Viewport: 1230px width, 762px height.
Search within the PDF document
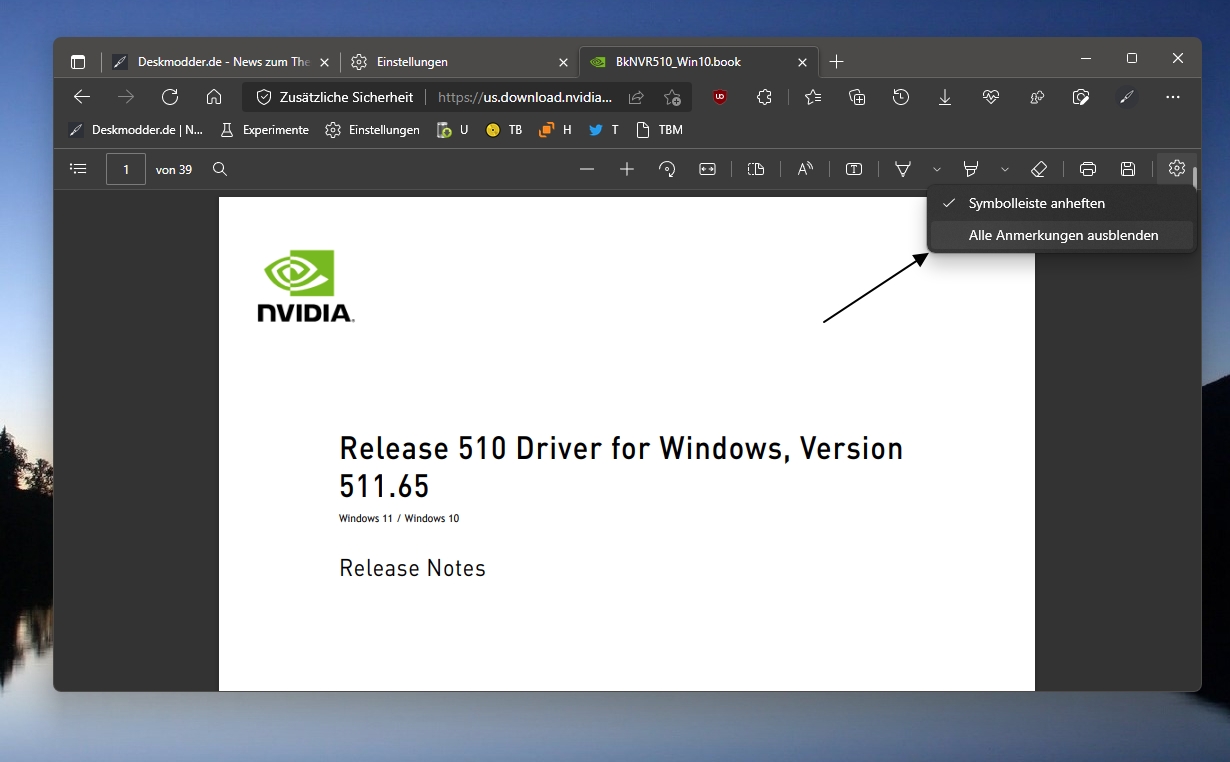(x=220, y=169)
